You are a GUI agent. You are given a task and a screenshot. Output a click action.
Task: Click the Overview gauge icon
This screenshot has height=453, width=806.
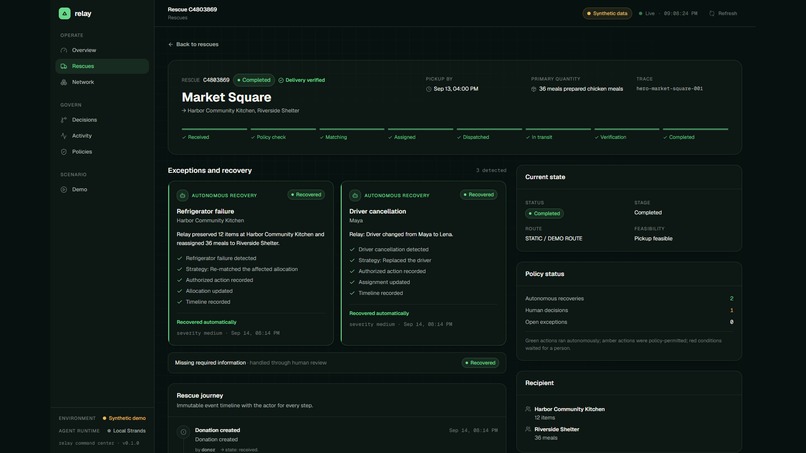coord(64,50)
